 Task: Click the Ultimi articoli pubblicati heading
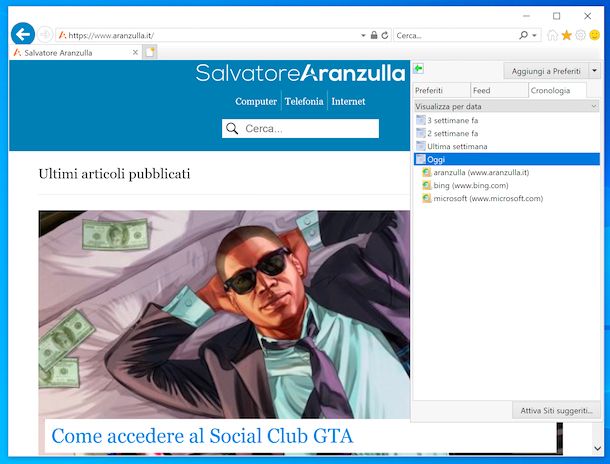coord(114,174)
